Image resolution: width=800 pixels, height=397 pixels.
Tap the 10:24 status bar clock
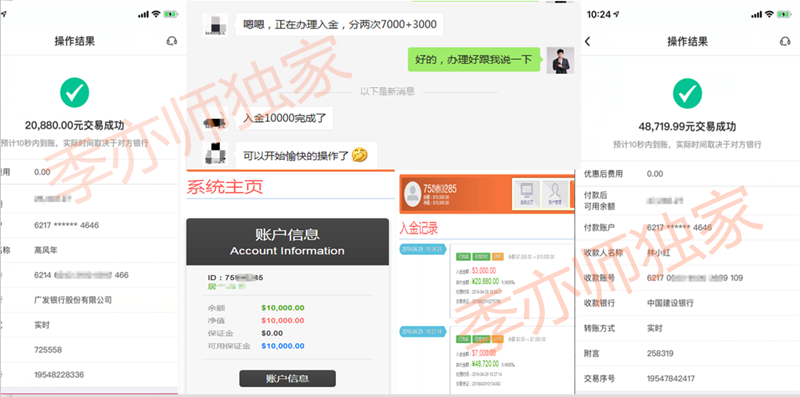click(598, 14)
